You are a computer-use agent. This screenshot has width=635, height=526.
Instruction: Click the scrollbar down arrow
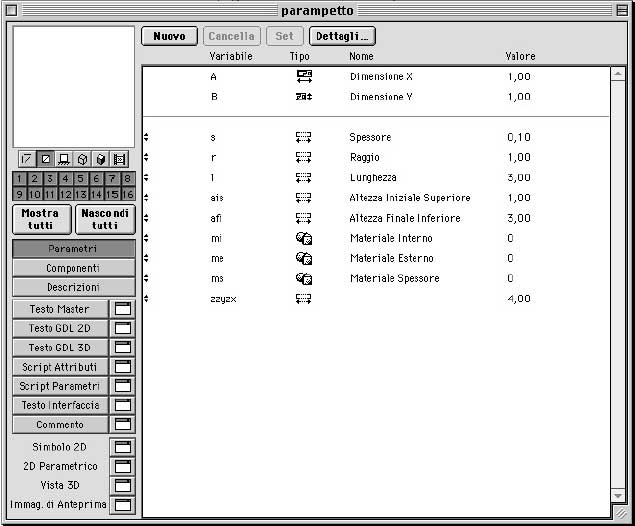(x=618, y=494)
